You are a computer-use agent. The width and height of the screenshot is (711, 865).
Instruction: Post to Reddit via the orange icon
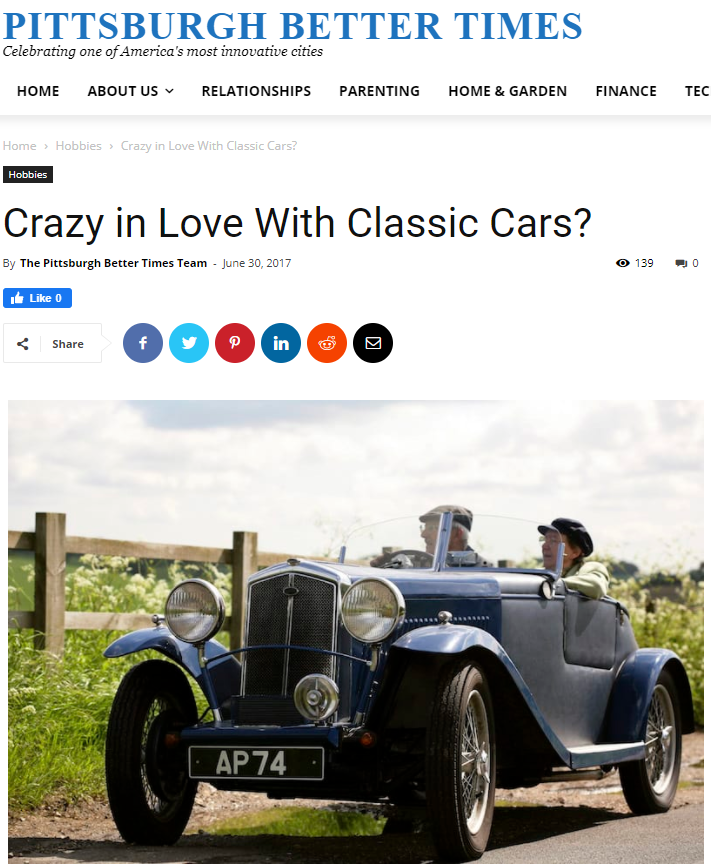pyautogui.click(x=327, y=343)
